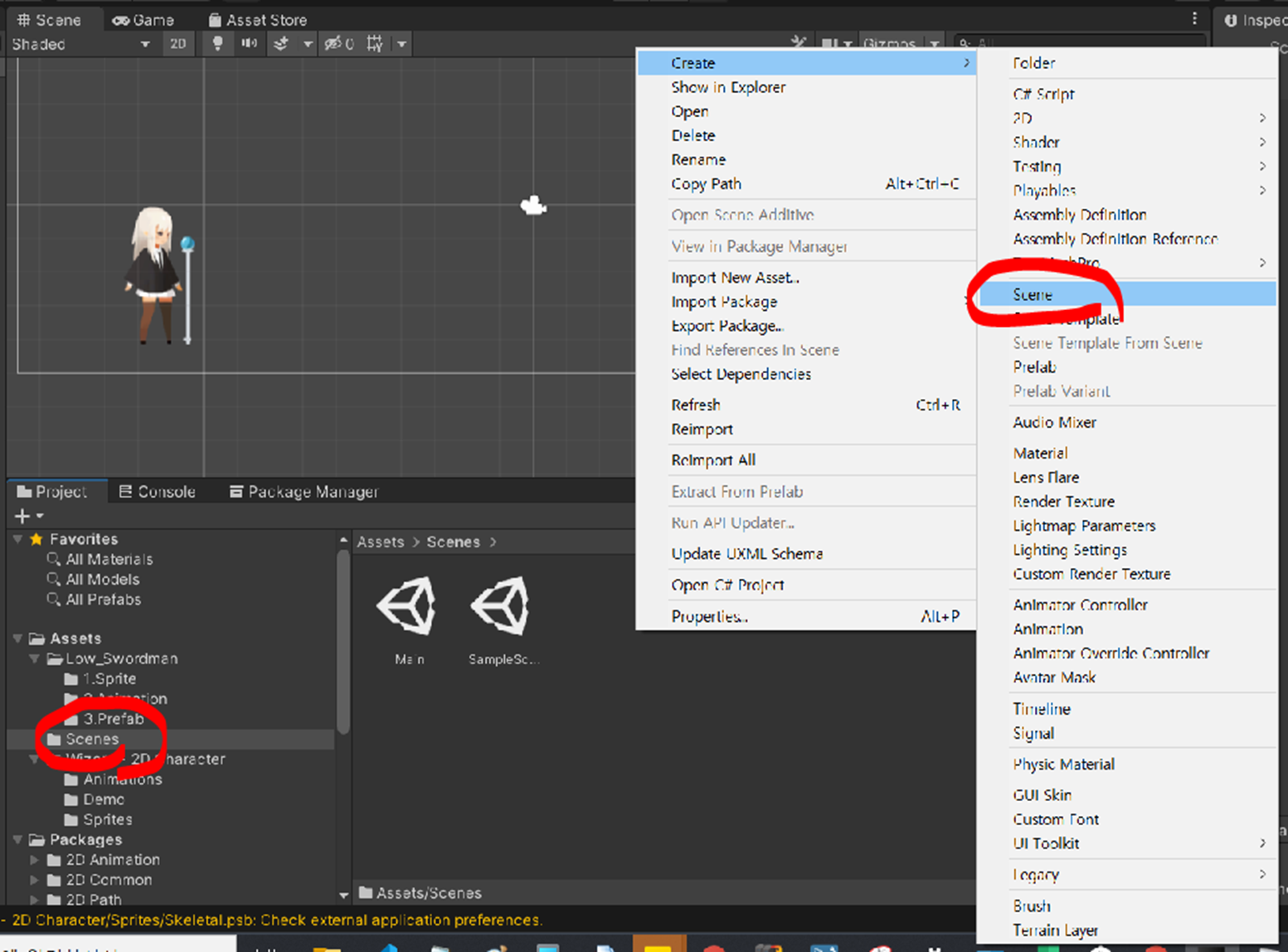Open Properties from context menu
This screenshot has width=1288, height=952.
click(x=806, y=616)
